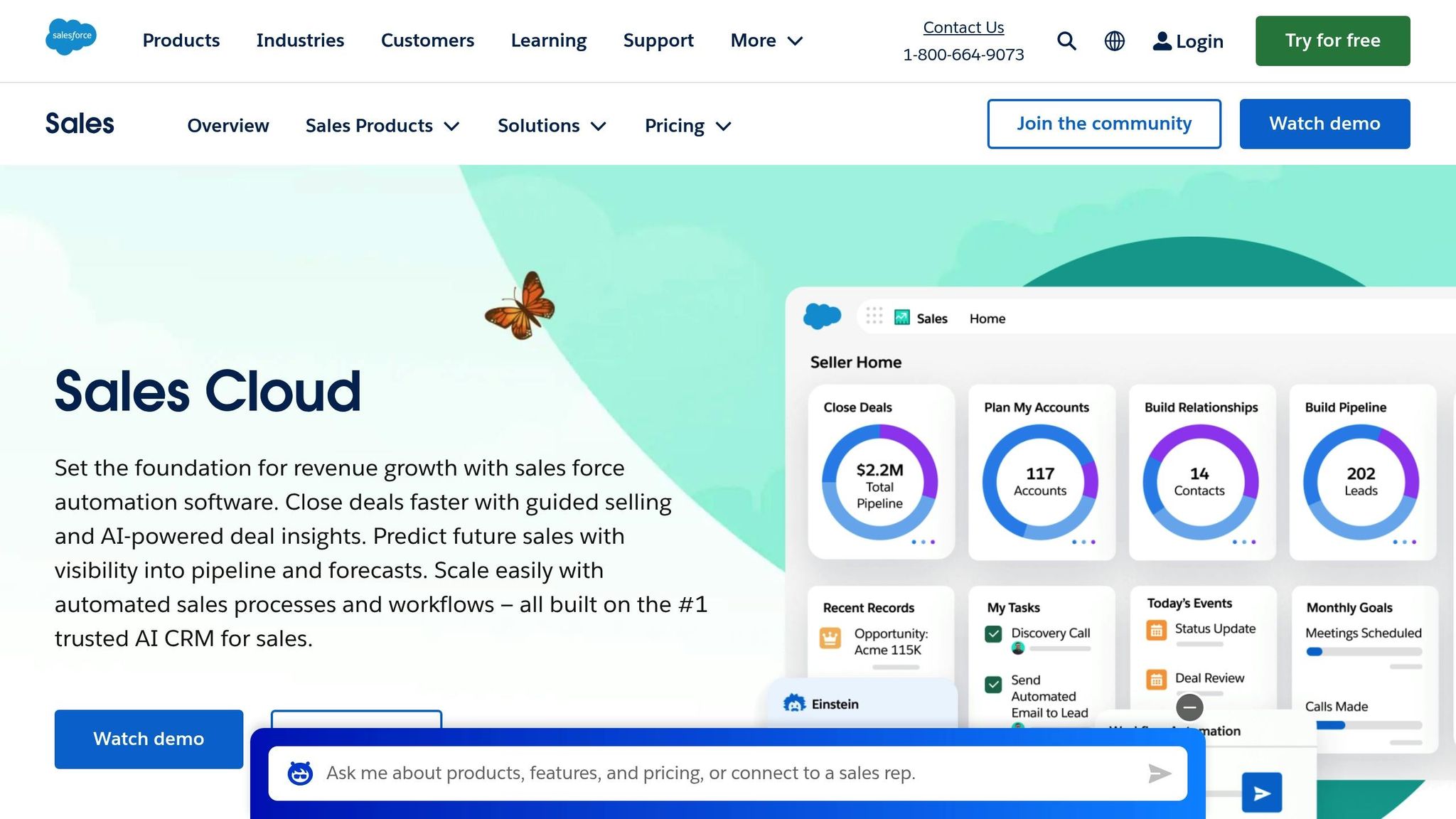This screenshot has width=1456, height=819.
Task: Toggle Send Automated Email task checkbox
Action: tap(993, 684)
